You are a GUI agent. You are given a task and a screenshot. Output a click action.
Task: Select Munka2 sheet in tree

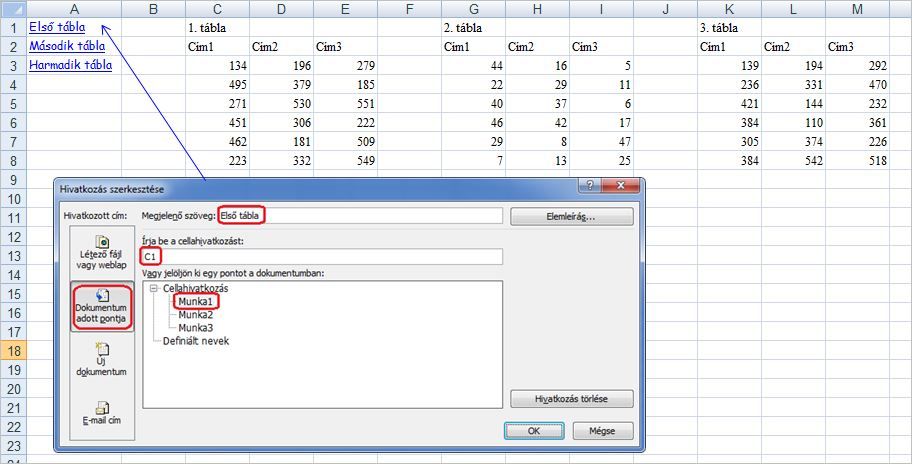tap(195, 315)
